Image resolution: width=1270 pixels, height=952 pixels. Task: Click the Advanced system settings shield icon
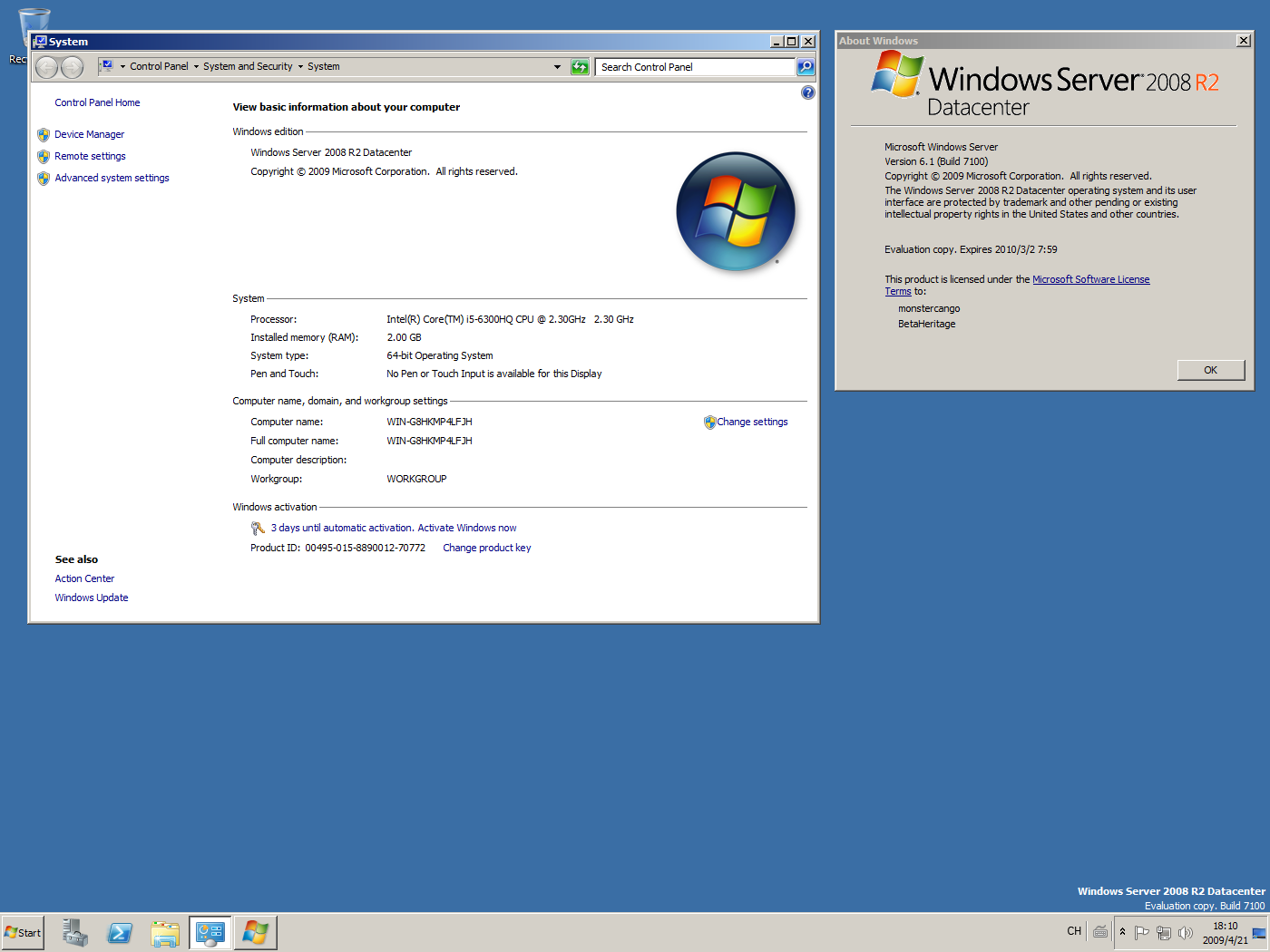(44, 178)
